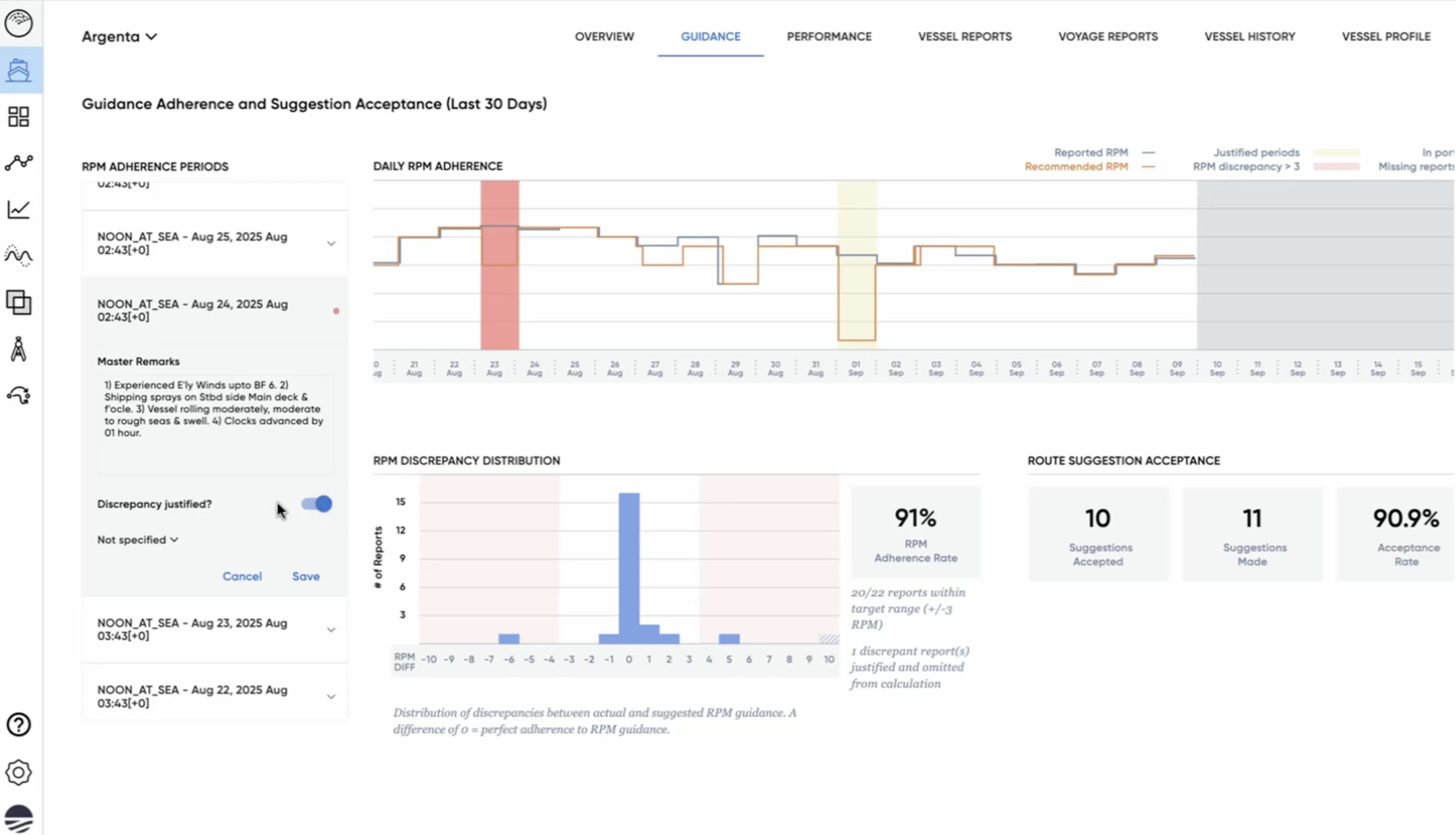
Task: Click the Justified periods yellow legend swatch
Action: click(1337, 153)
